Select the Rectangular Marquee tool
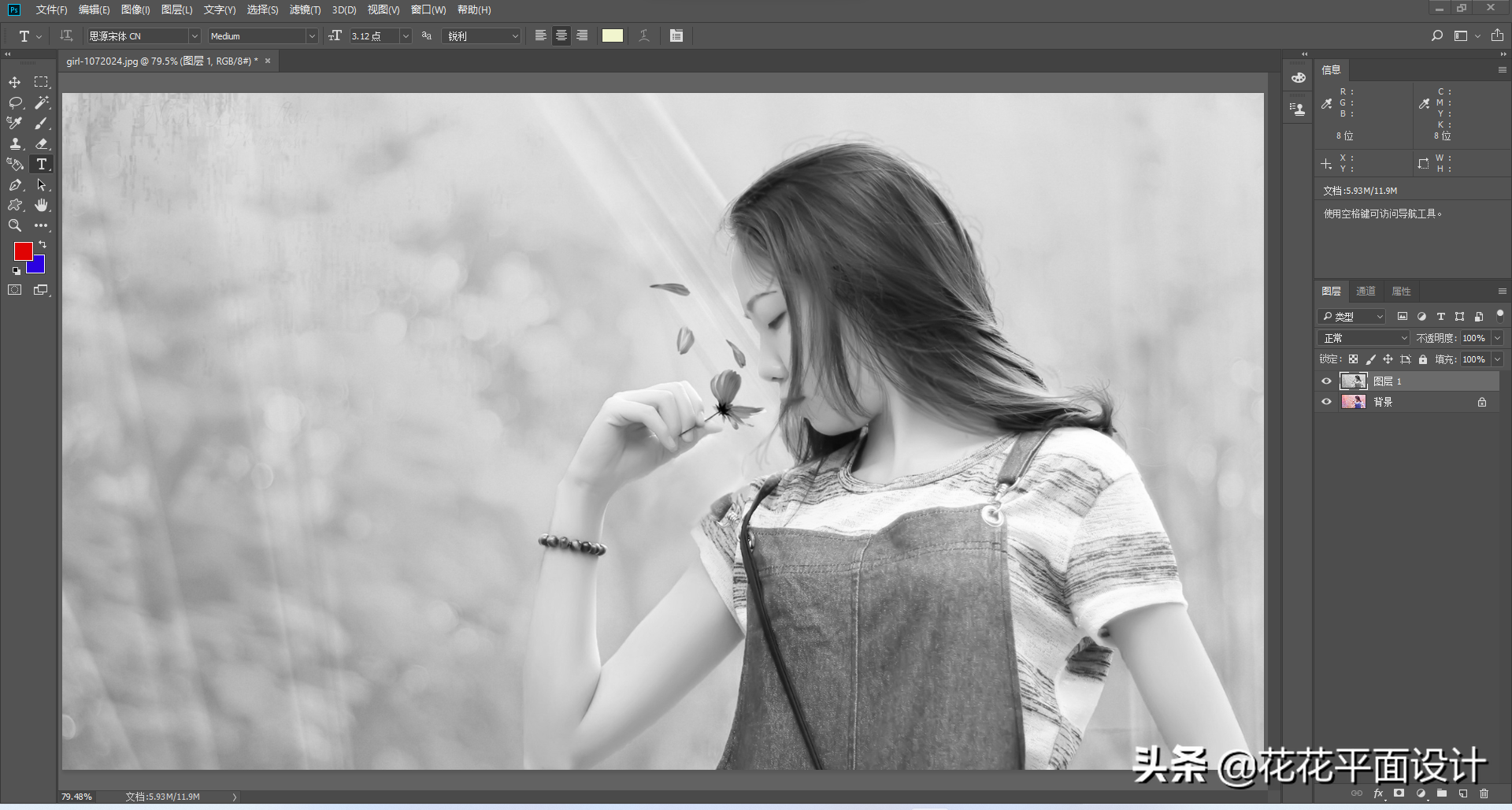Screen dimensions: 1512x810 point(41,82)
